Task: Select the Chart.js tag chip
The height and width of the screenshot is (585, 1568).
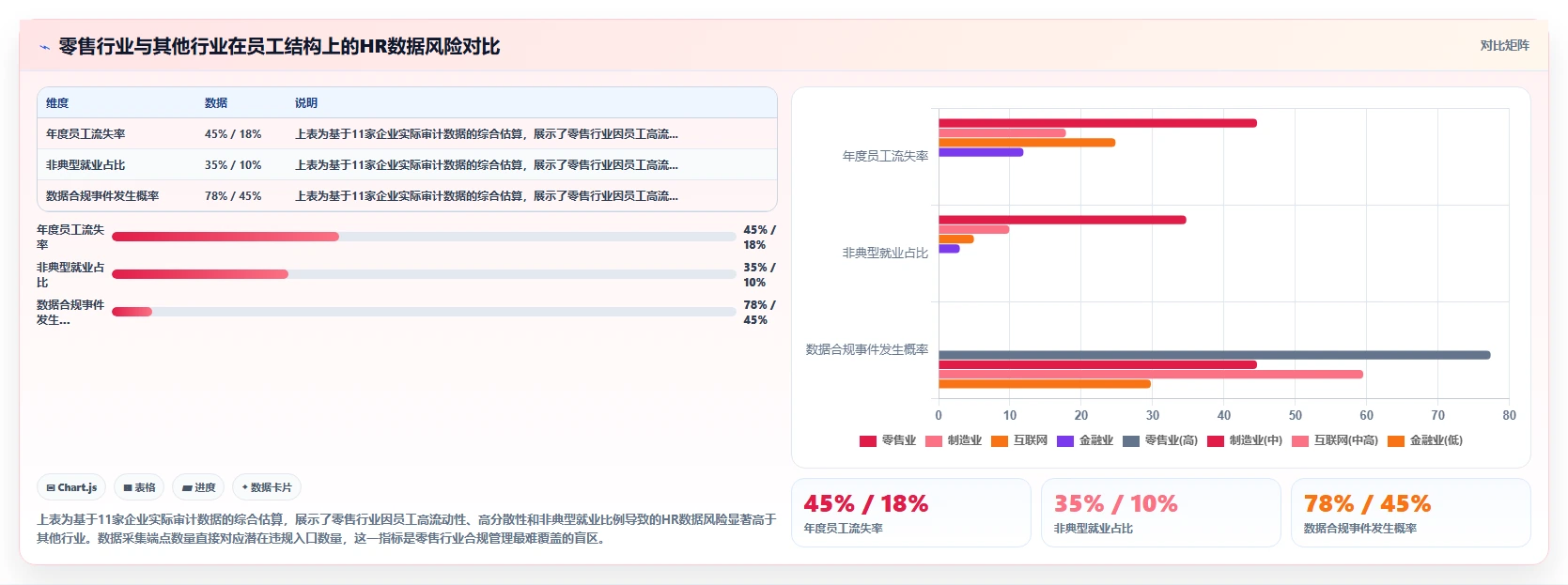Action: (x=71, y=487)
